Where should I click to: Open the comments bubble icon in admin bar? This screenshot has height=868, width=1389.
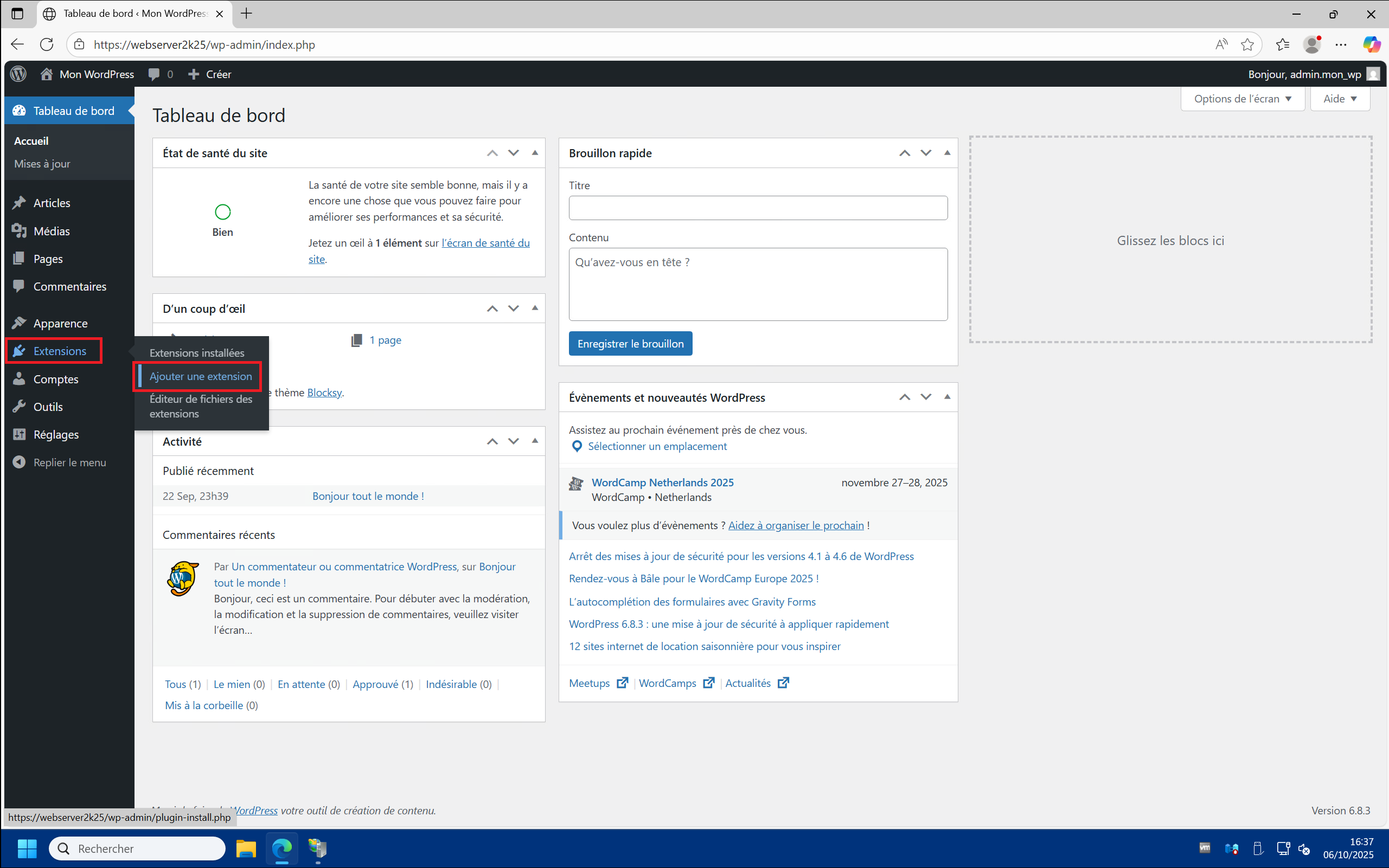[x=154, y=74]
